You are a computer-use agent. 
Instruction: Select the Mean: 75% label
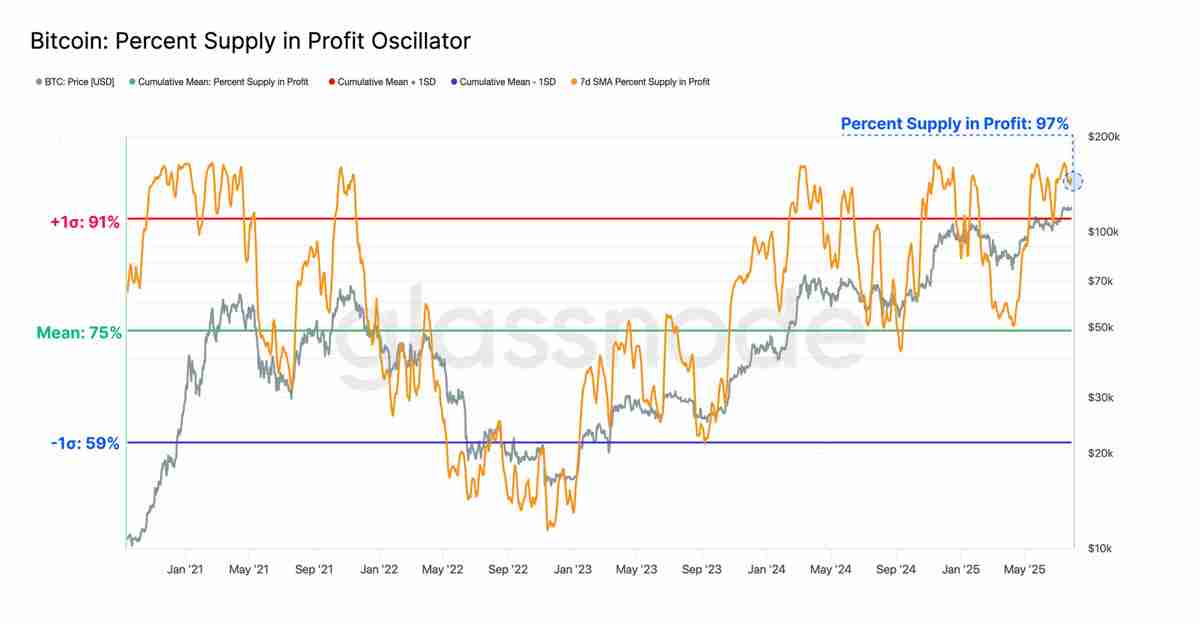[79, 333]
